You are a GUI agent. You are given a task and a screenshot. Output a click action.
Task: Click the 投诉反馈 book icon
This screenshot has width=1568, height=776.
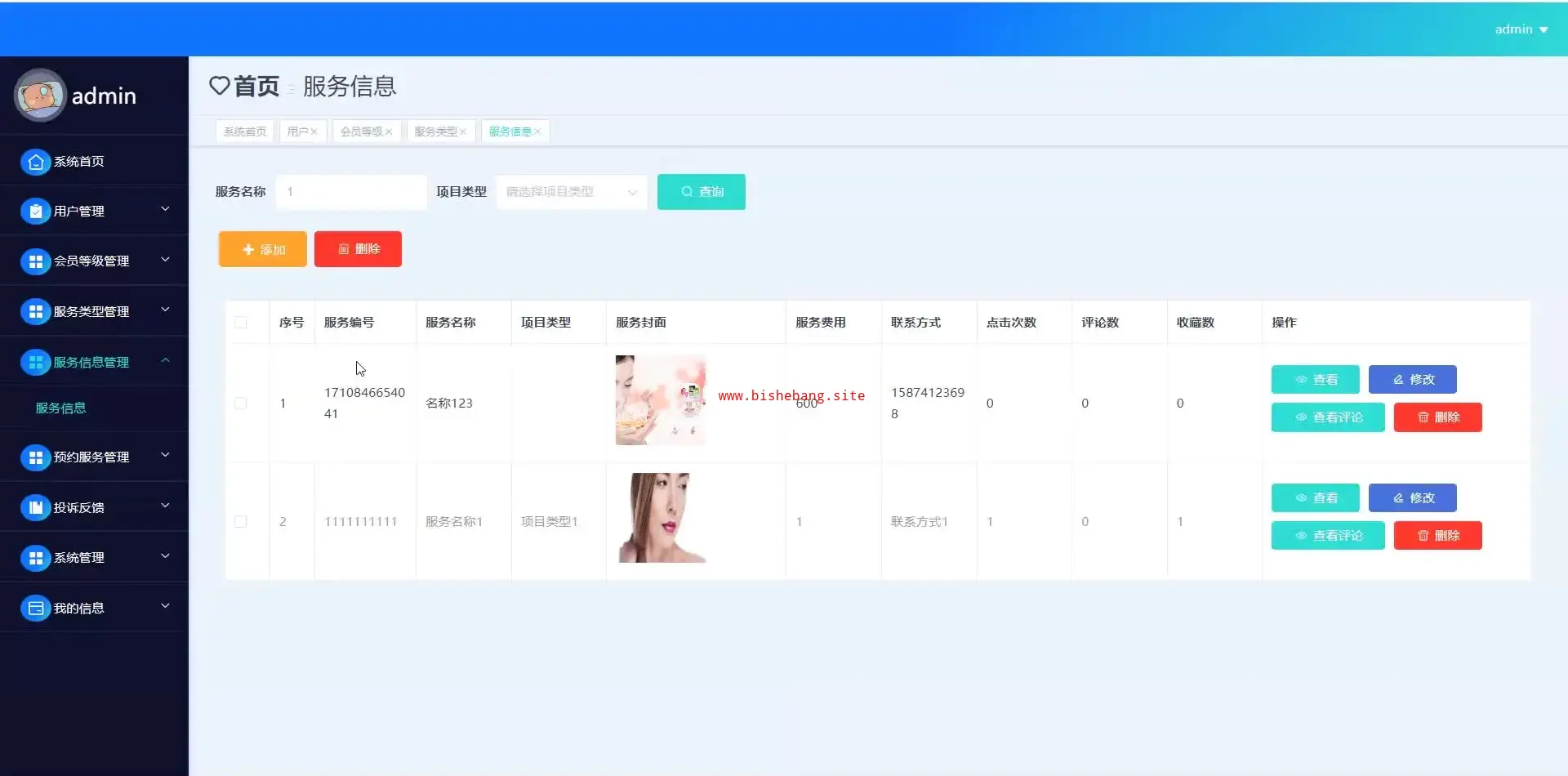click(x=35, y=508)
